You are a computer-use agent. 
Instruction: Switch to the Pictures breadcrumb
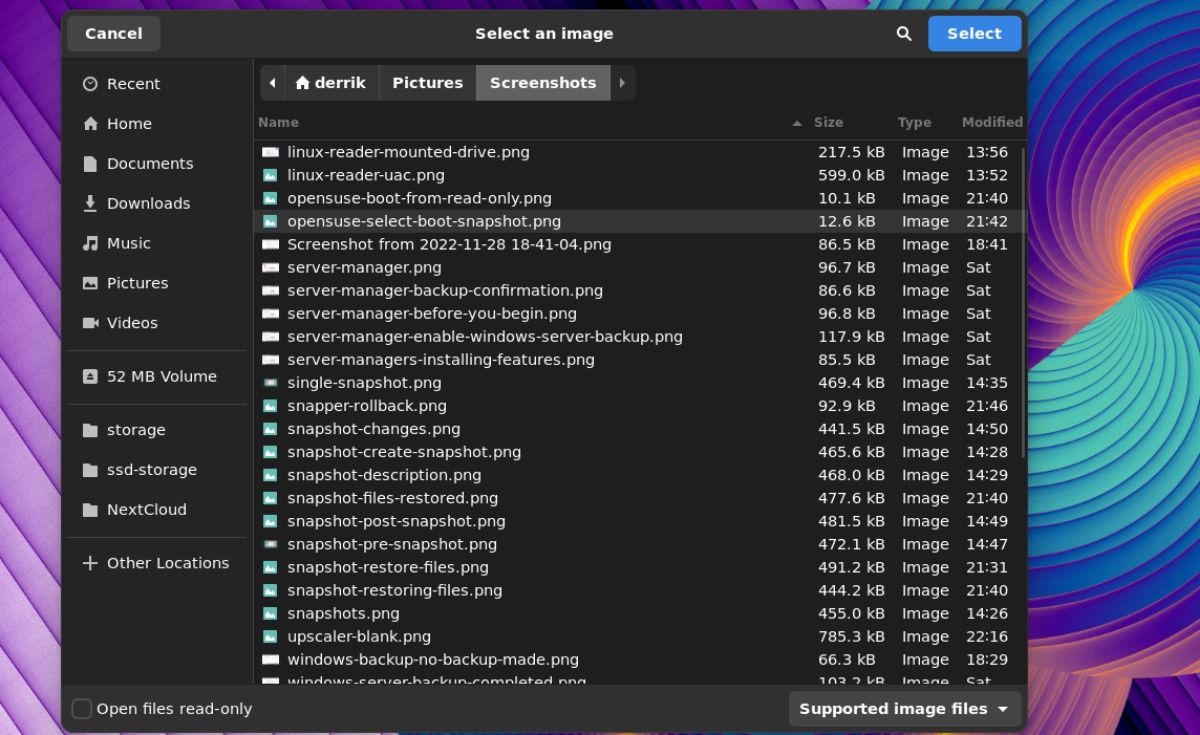[427, 83]
